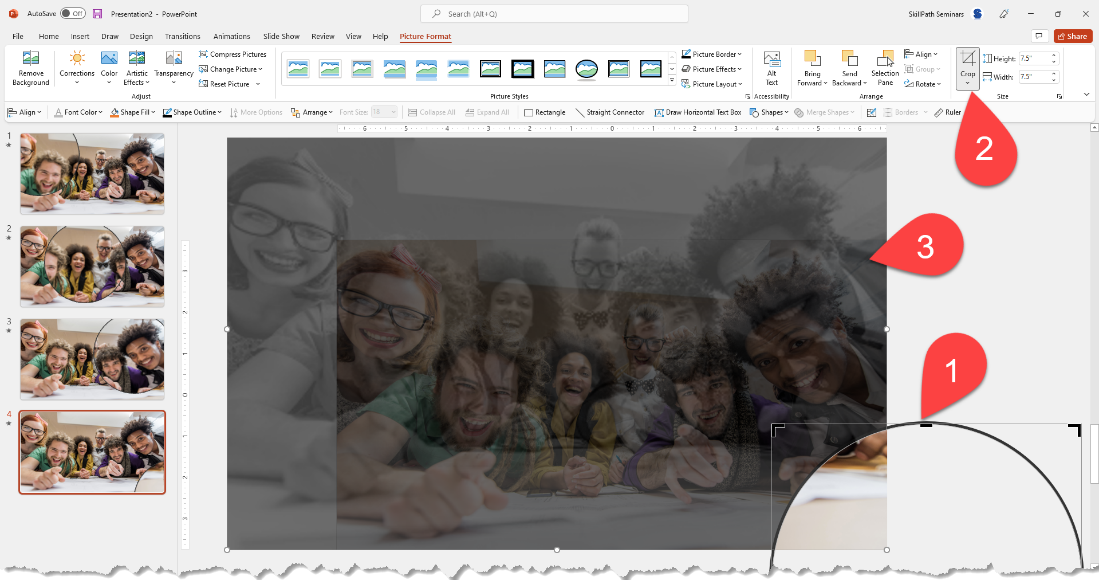The height and width of the screenshot is (580, 1099).
Task: Click the SkillPath Seminars account avatar
Action: [x=978, y=13]
